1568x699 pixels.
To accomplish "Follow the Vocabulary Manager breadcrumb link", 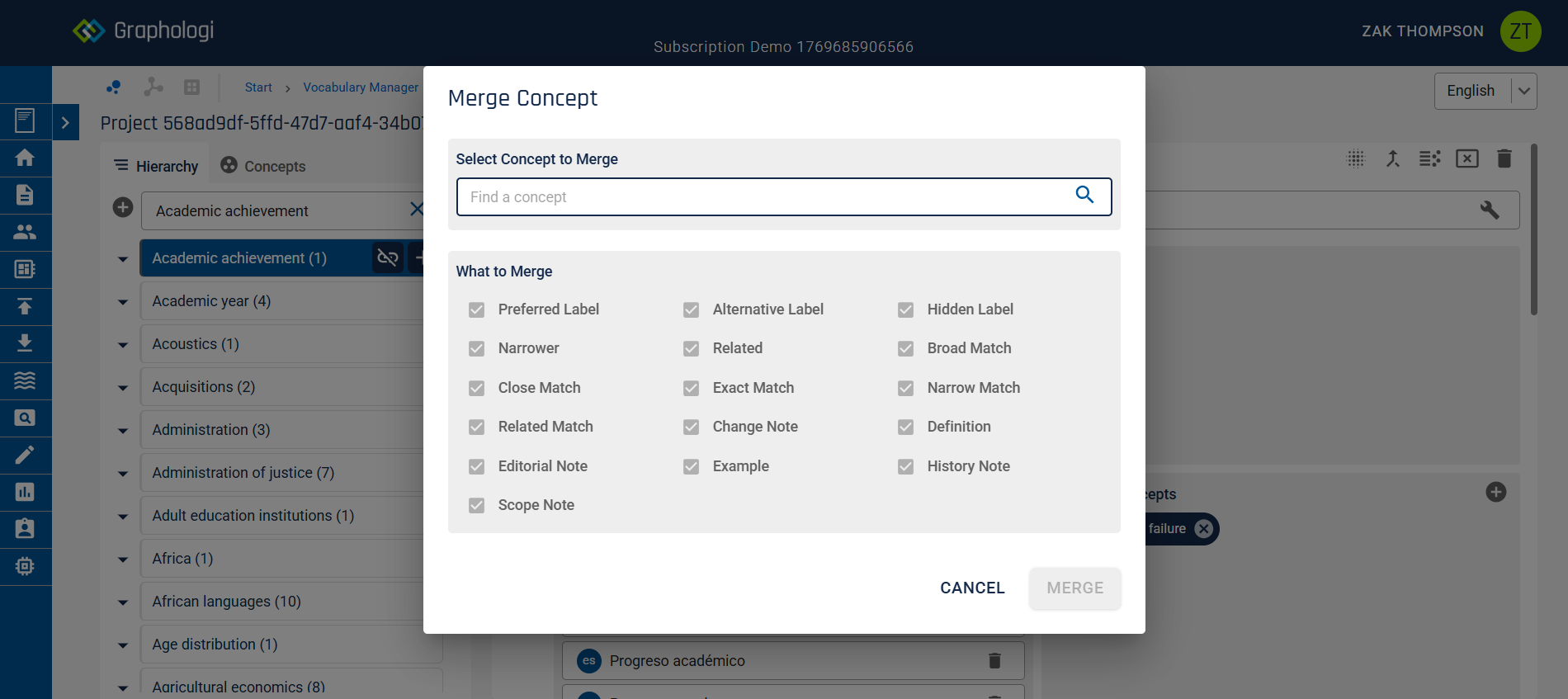I will (360, 87).
